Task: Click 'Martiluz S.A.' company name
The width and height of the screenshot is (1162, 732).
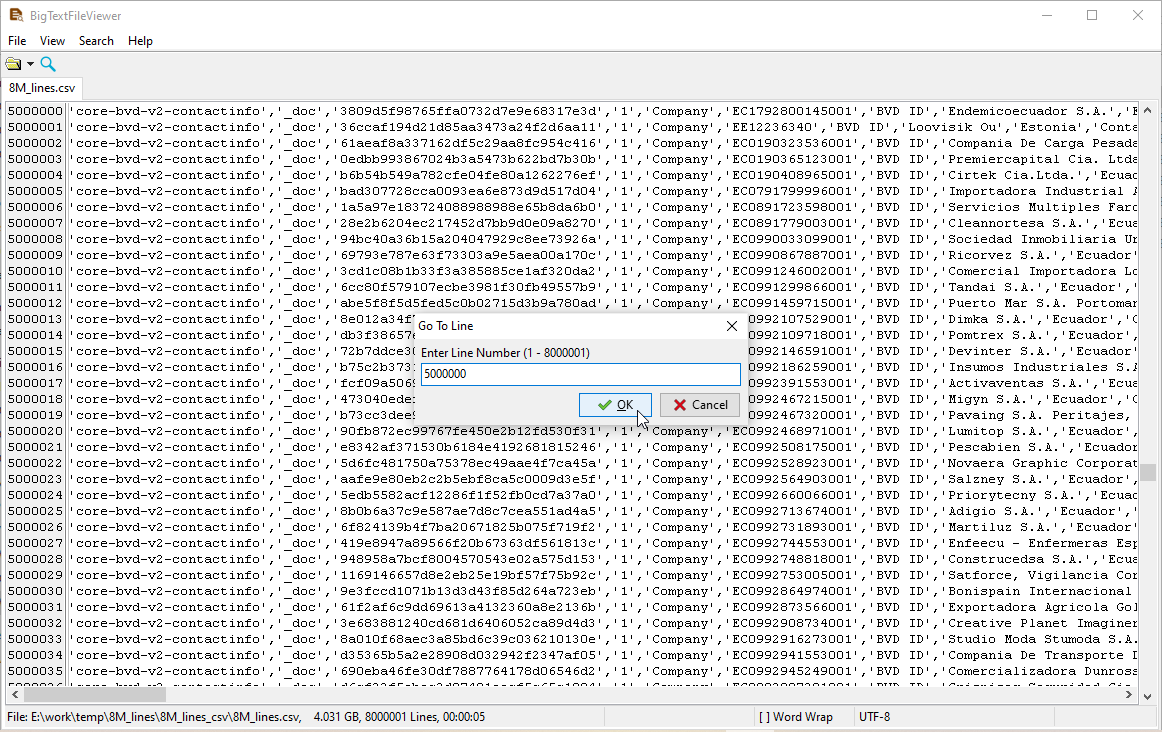Action: [1000, 528]
